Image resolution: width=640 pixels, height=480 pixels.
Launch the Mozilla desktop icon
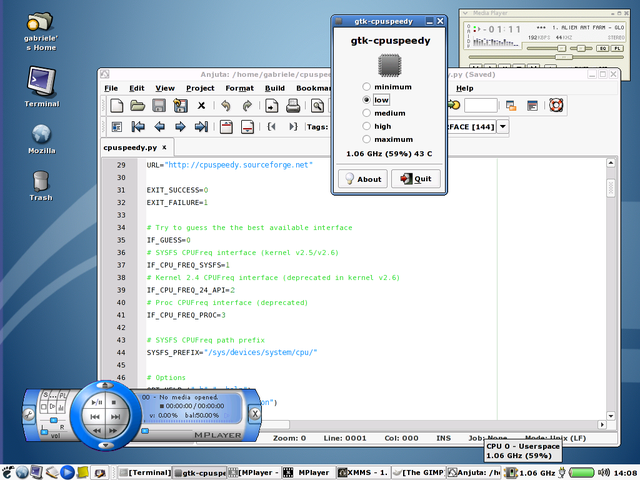(x=41, y=139)
